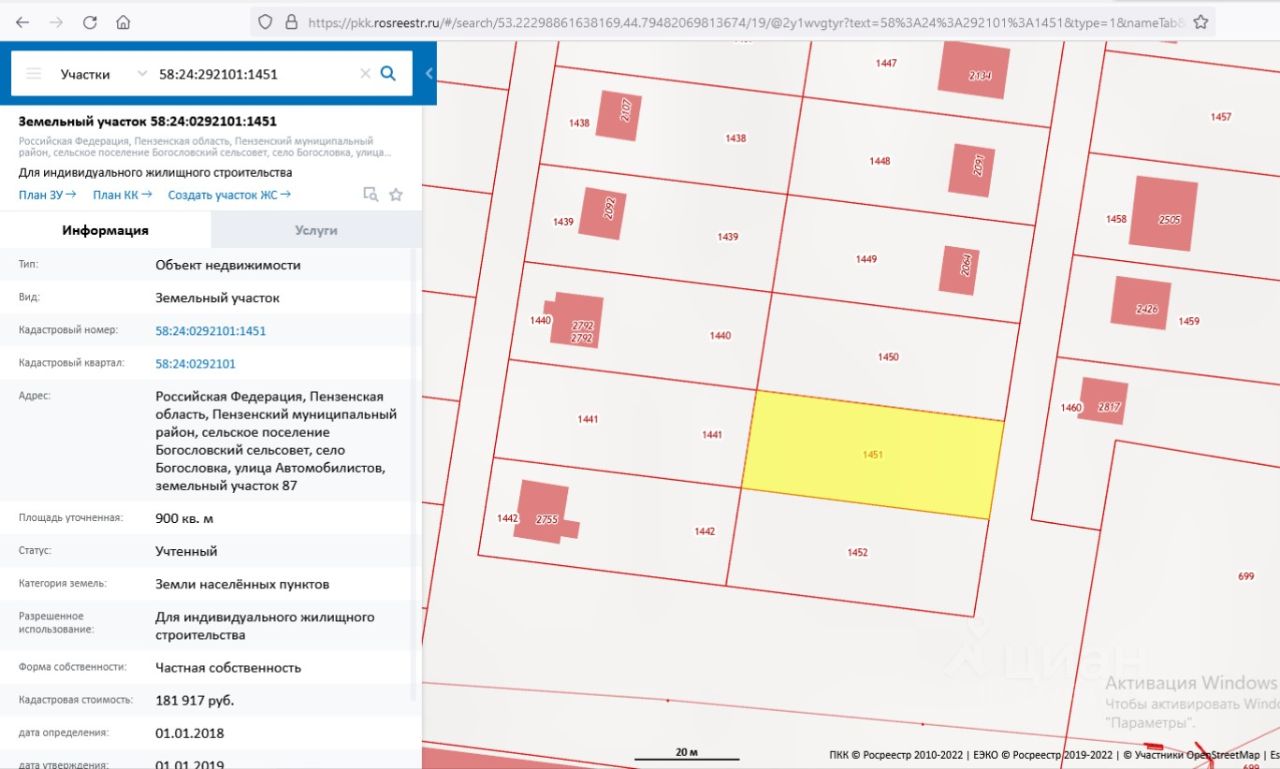Screen dimensions: 1280x769
Task: Click the Объект недвижимости value
Action: click(228, 265)
